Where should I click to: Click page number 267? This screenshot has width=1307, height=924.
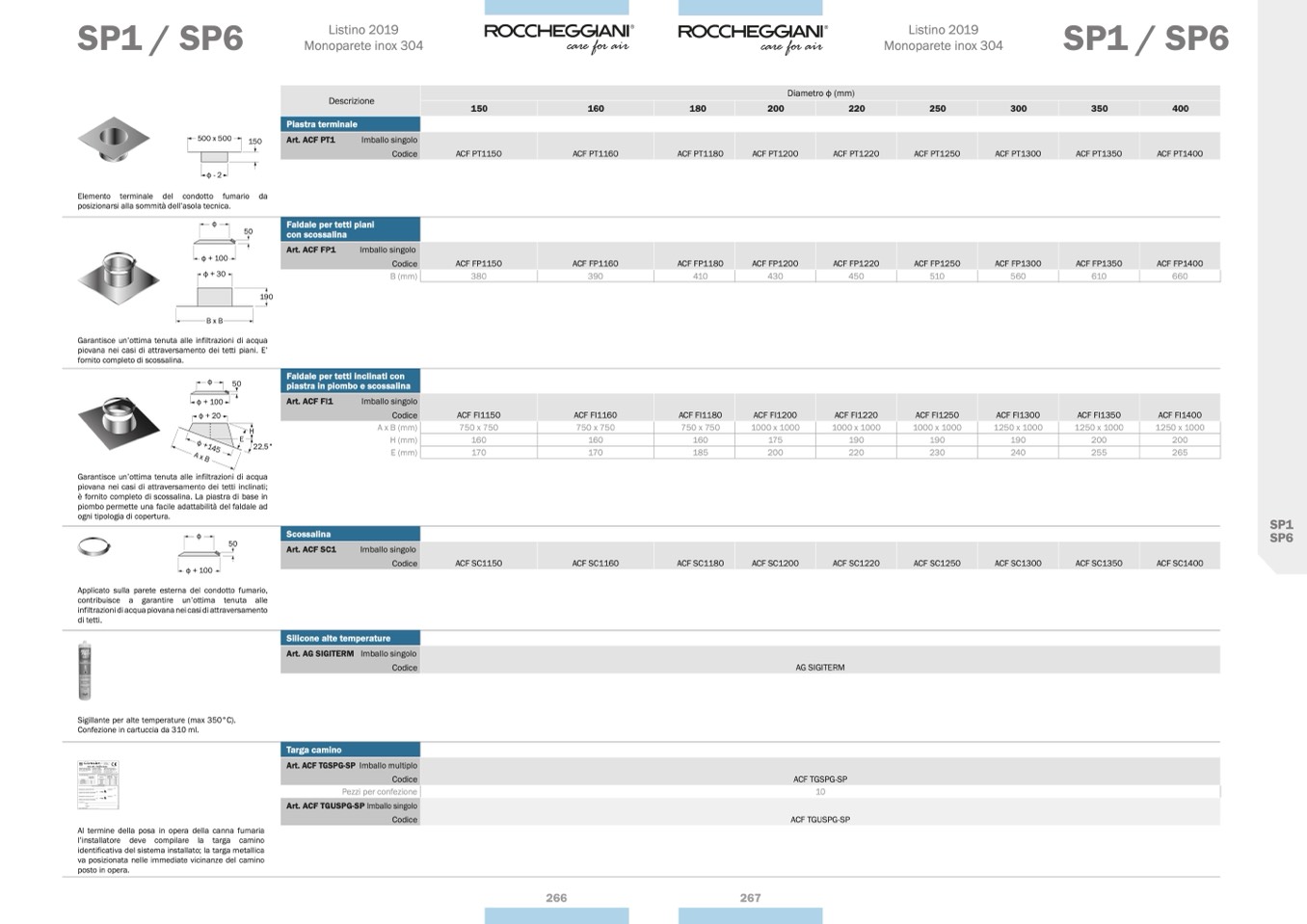point(750,898)
